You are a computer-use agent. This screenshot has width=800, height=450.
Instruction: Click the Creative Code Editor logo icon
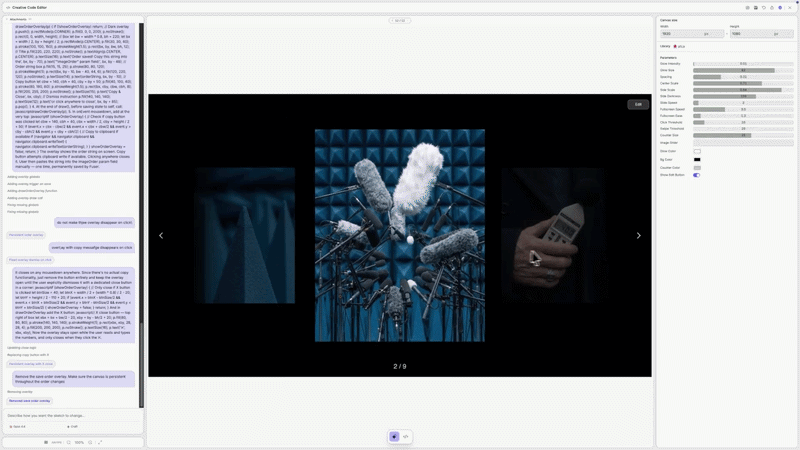[8, 8]
